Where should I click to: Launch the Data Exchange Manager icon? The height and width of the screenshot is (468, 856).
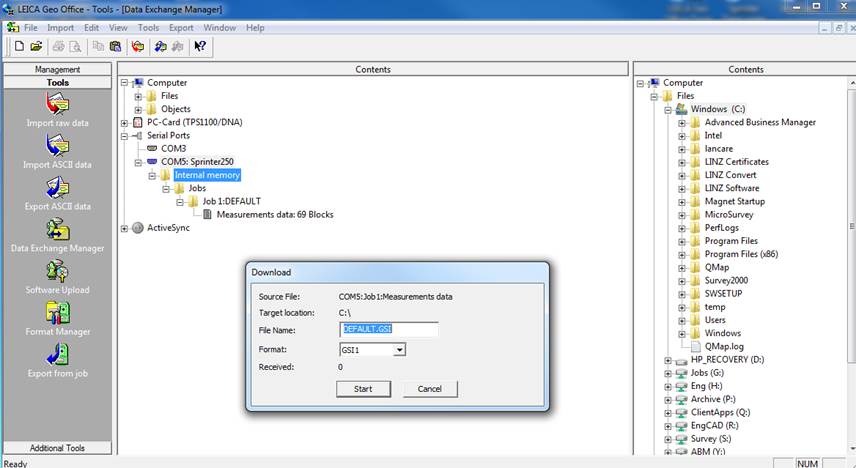(57, 230)
